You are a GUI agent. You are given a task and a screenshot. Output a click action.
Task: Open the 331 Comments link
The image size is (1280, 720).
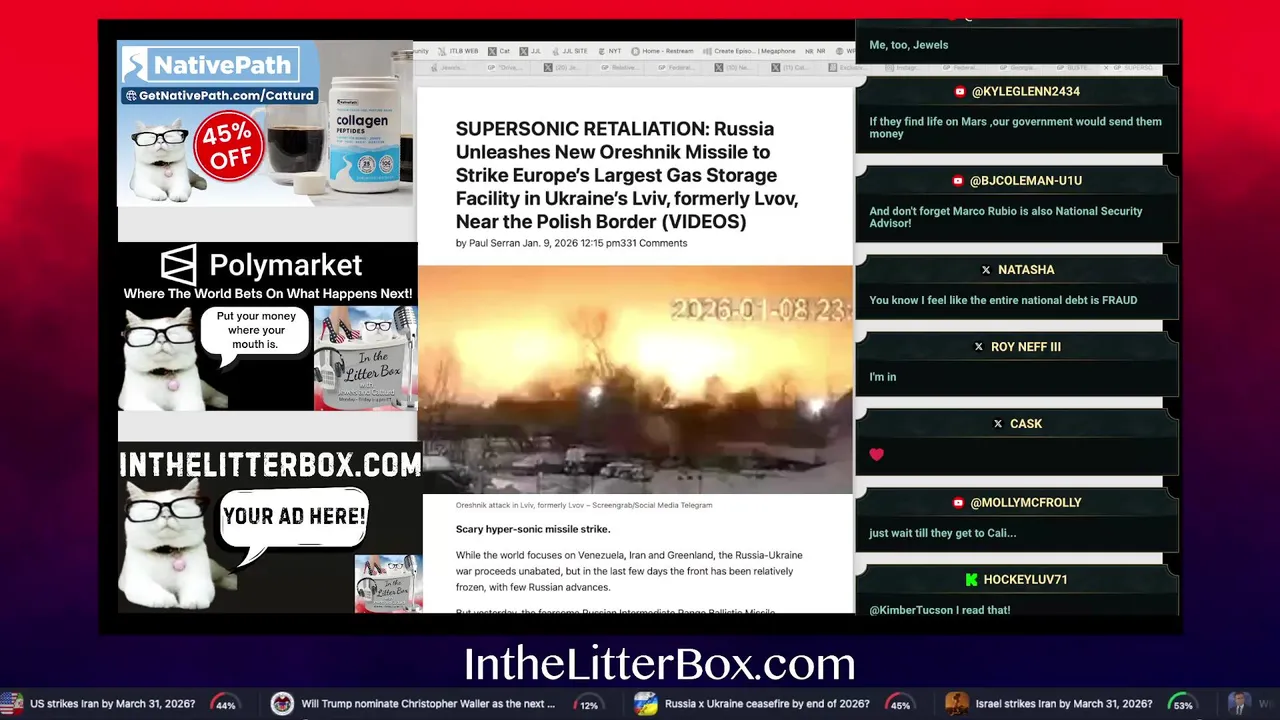[x=653, y=243]
